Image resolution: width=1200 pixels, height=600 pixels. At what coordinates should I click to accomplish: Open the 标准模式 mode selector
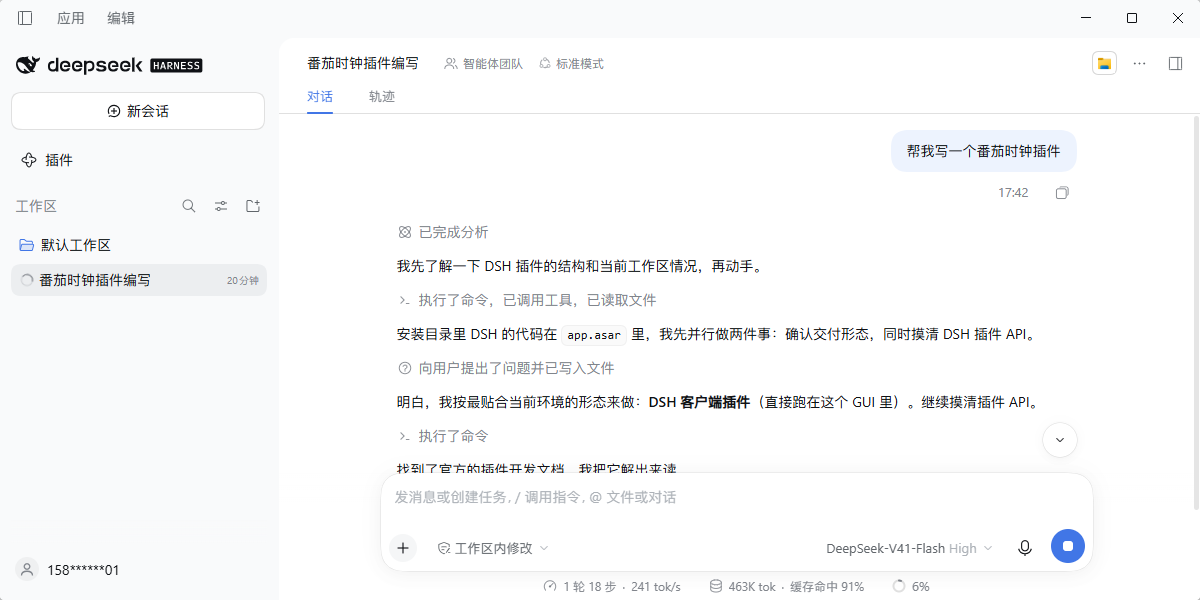(571, 63)
